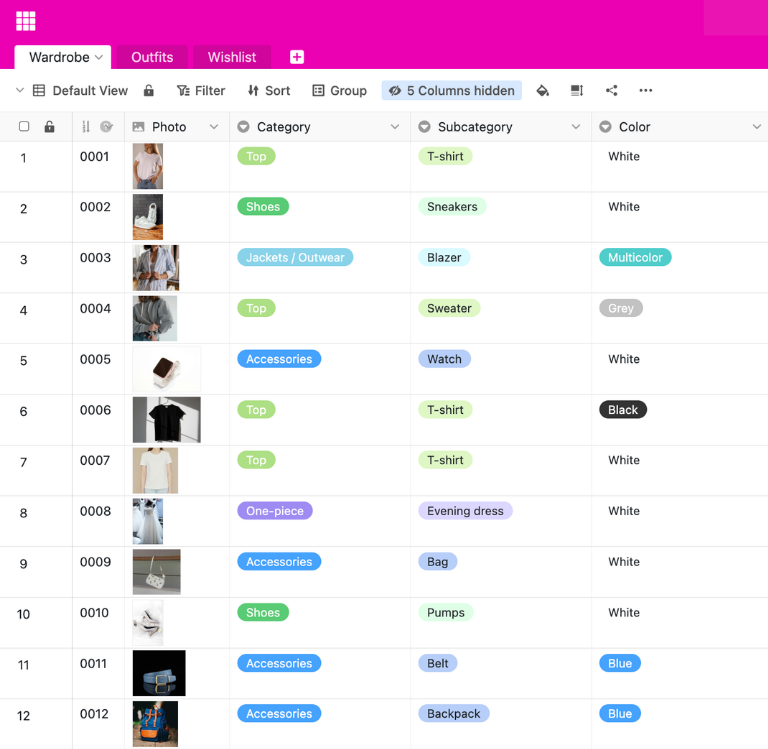Click the Default View name
This screenshot has width=768, height=749.
click(x=90, y=91)
